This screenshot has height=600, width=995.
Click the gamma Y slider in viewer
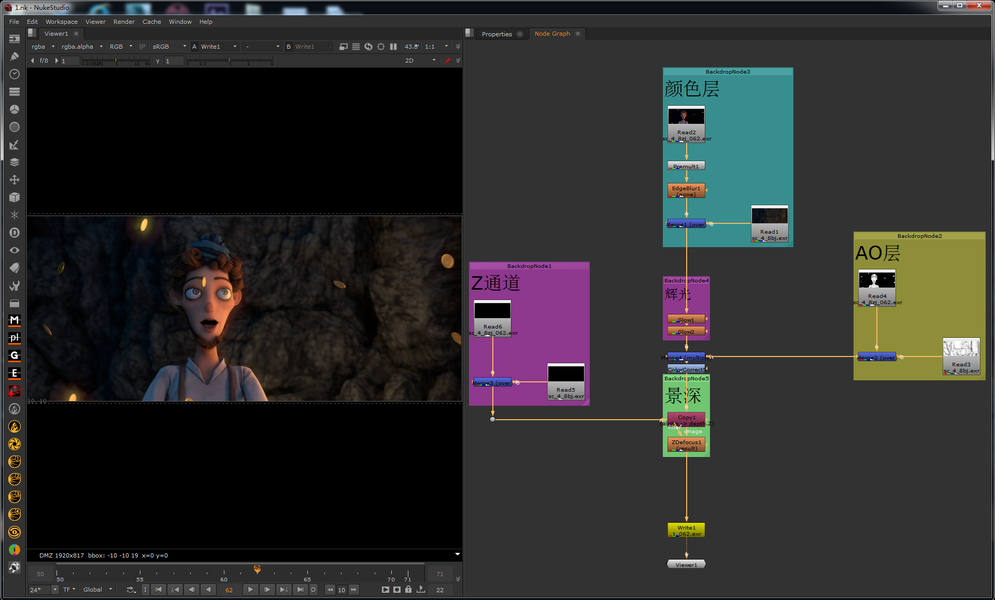click(x=229, y=62)
